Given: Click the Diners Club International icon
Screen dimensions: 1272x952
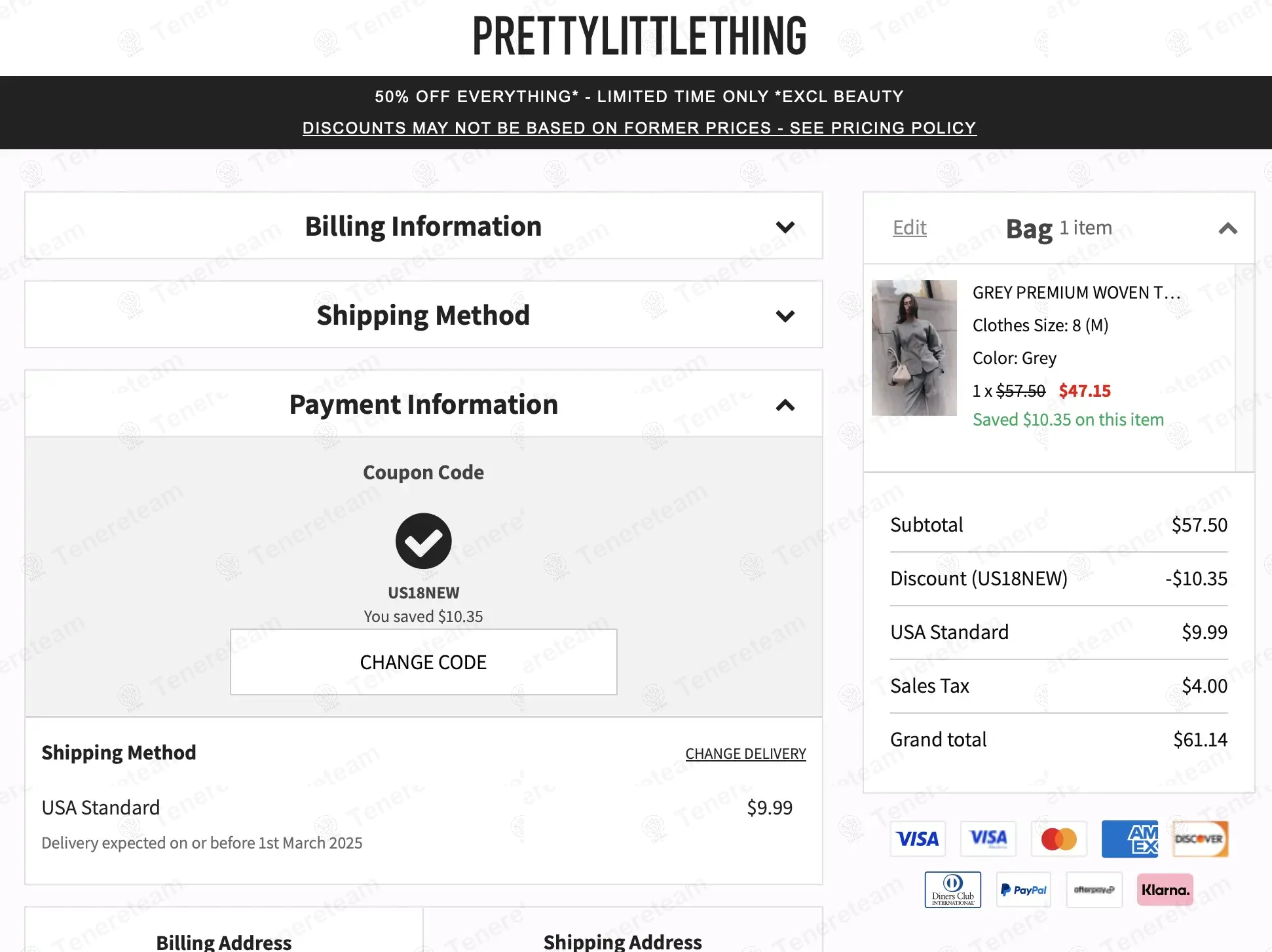Looking at the screenshot, I should [x=952, y=890].
